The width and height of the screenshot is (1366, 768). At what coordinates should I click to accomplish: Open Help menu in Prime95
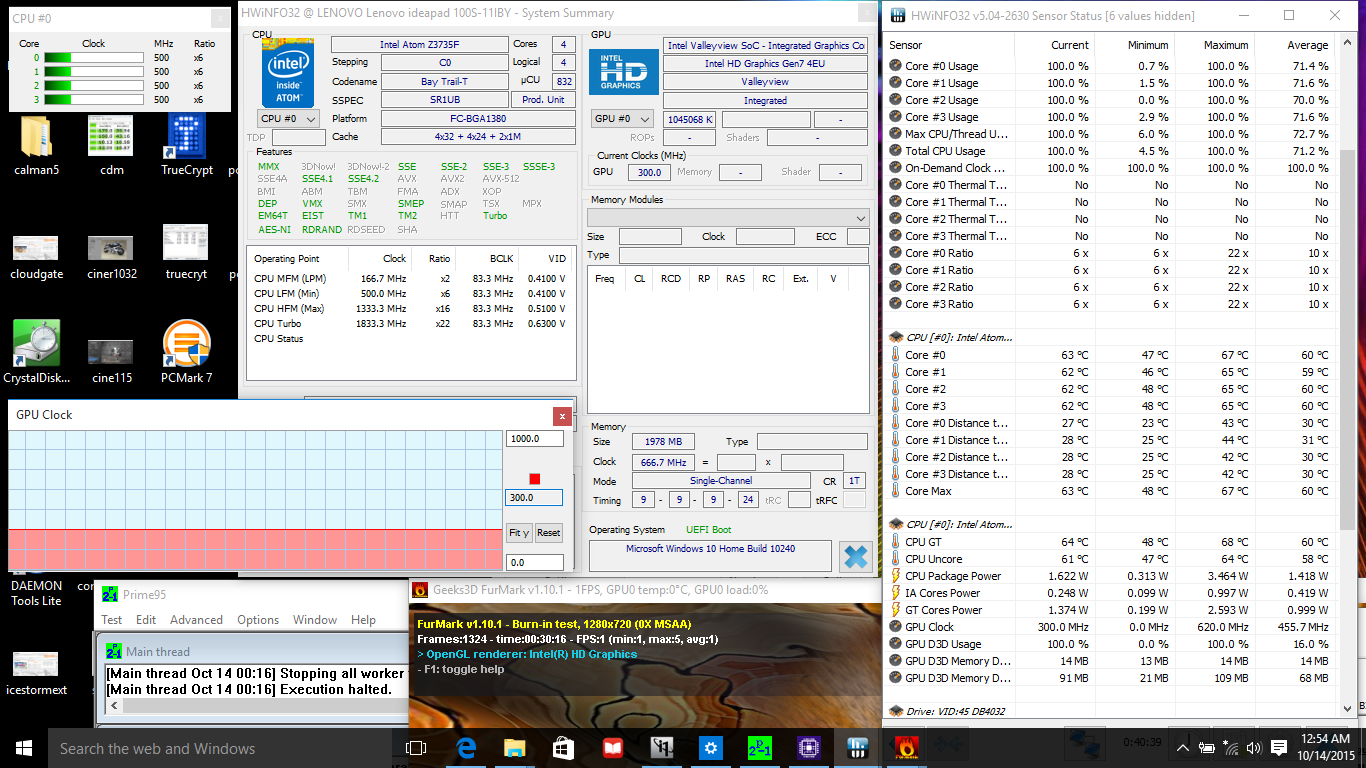(363, 620)
